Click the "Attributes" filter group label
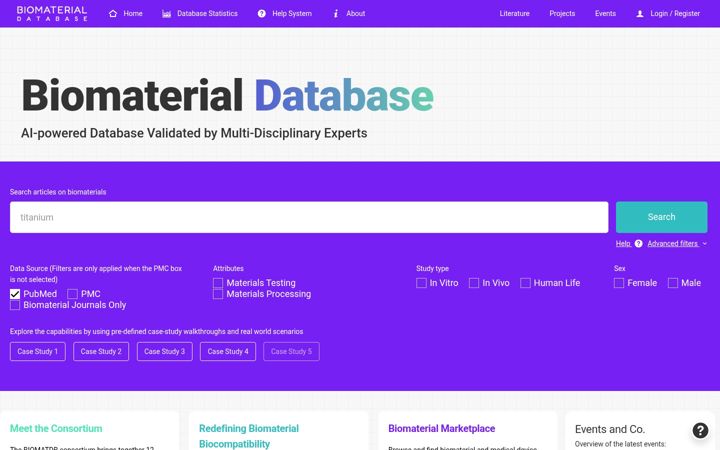 tap(228, 269)
